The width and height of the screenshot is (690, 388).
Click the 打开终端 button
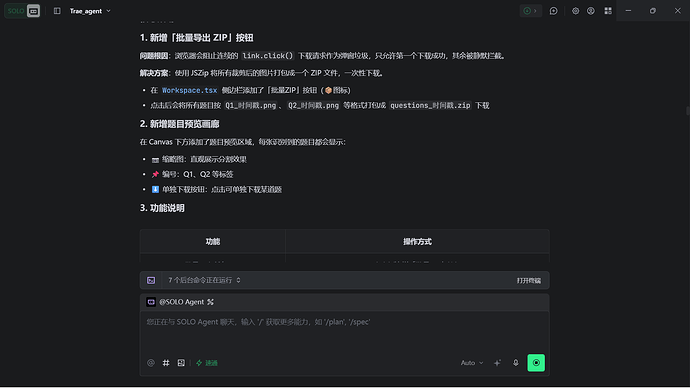529,281
